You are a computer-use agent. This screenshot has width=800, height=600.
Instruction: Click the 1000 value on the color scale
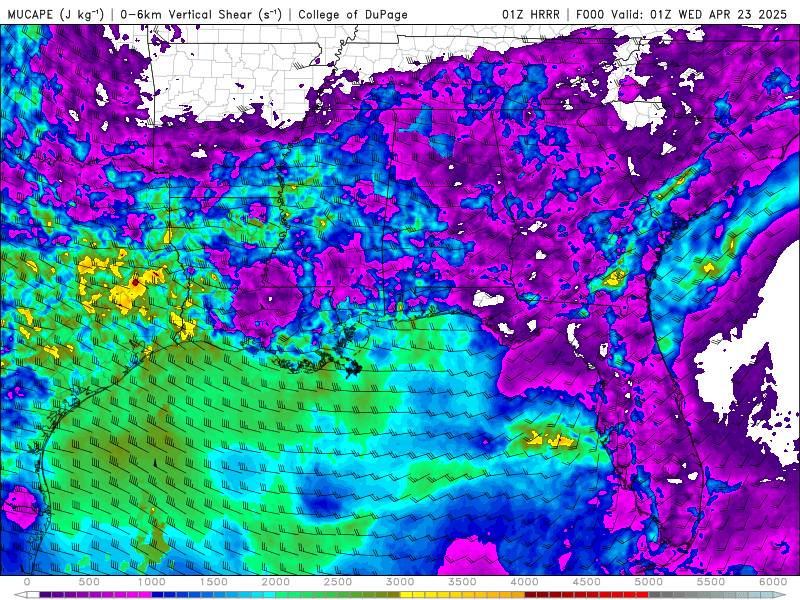[x=152, y=582]
